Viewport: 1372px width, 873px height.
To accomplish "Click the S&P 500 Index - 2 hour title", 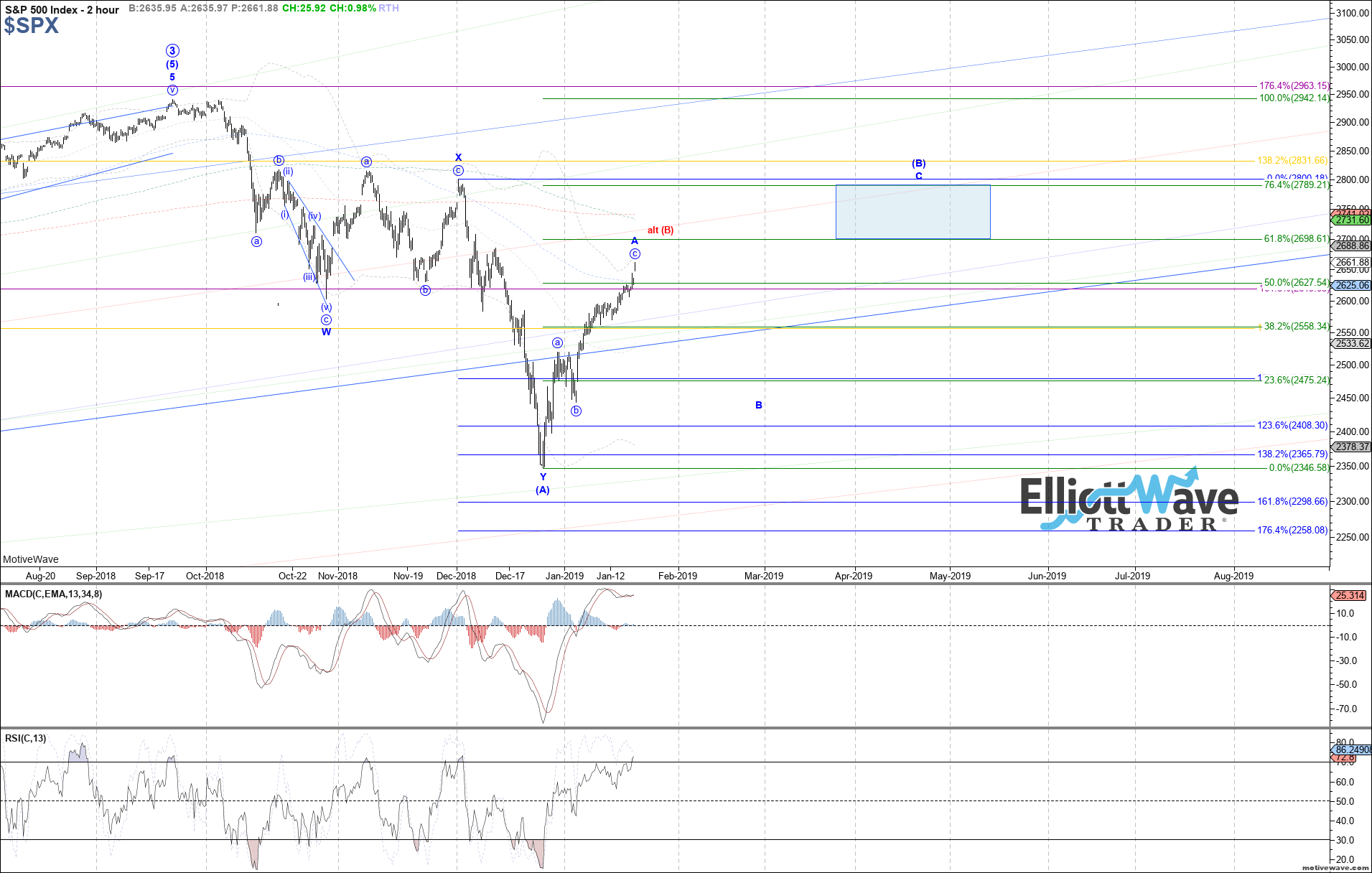I will (x=62, y=9).
